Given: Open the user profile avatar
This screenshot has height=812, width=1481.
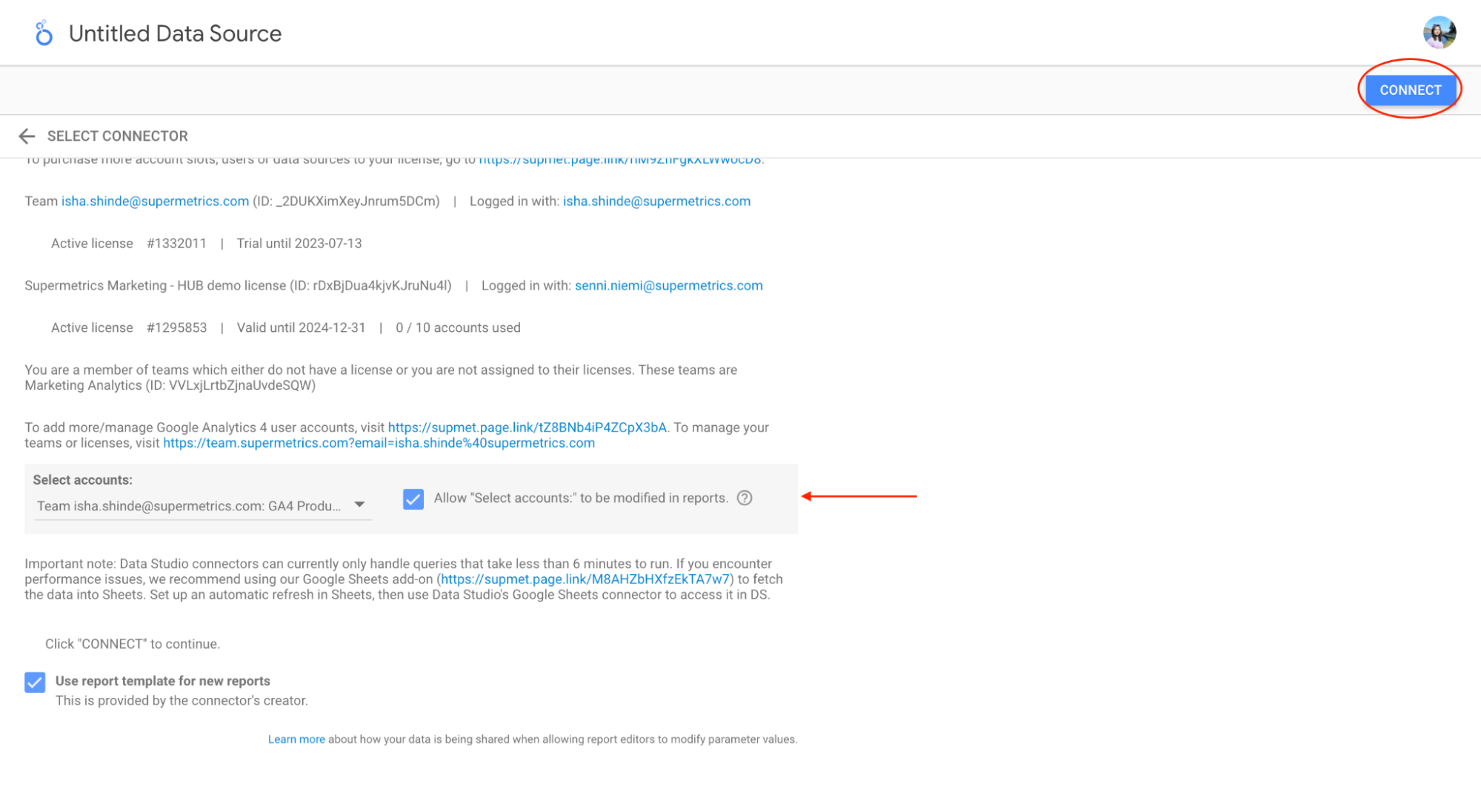Looking at the screenshot, I should 1439,33.
